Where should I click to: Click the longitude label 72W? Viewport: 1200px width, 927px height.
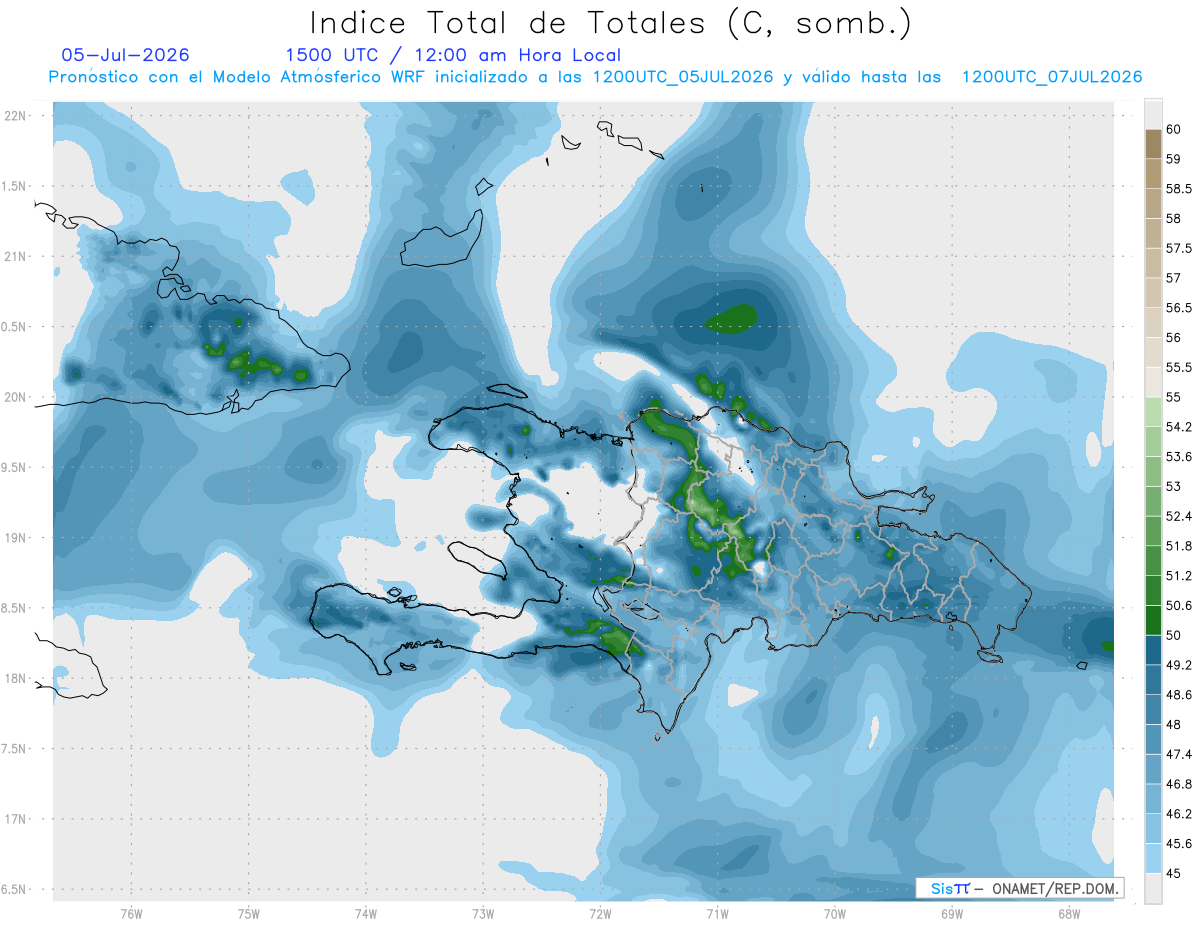point(600,914)
